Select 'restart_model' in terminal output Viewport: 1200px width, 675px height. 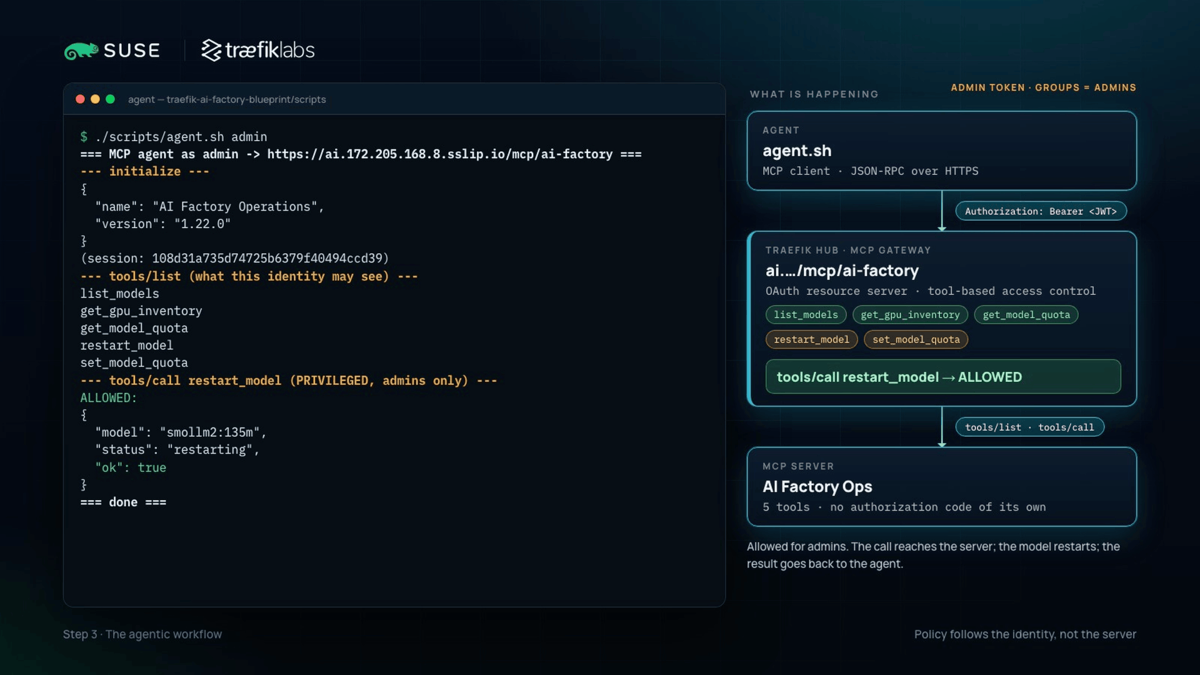coord(127,346)
